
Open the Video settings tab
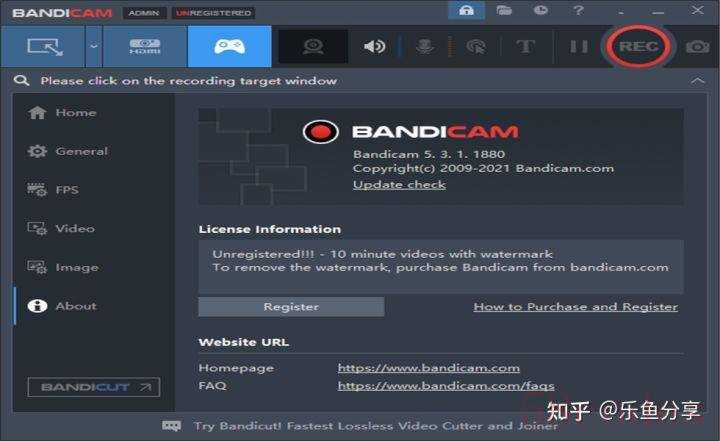[x=61, y=228]
